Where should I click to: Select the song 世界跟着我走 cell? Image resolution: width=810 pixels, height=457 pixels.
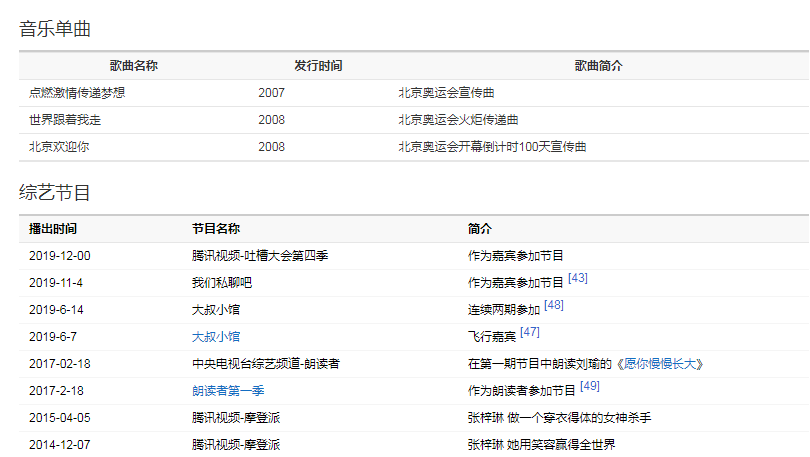pos(66,120)
